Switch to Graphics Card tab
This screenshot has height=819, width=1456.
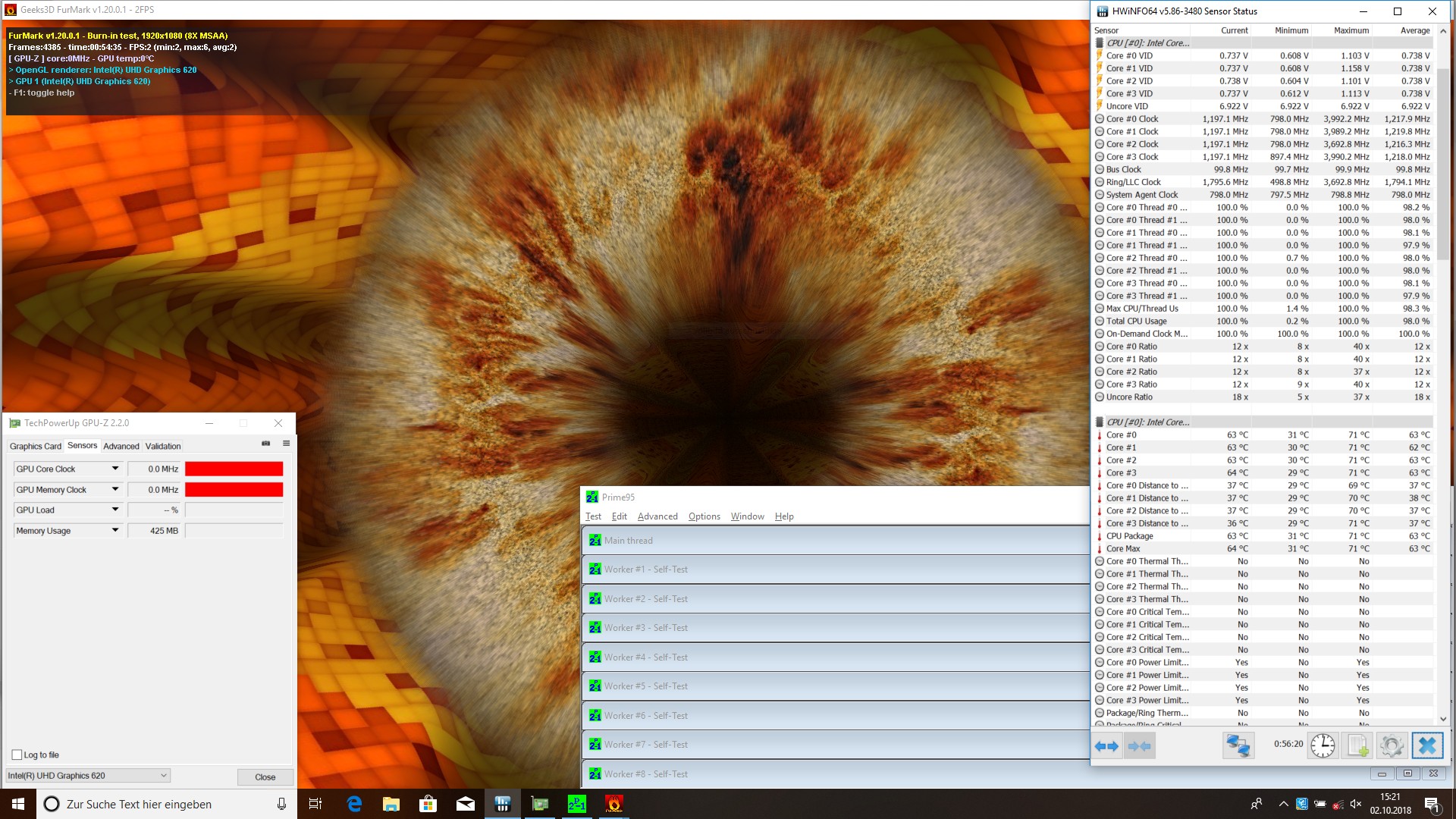35,446
